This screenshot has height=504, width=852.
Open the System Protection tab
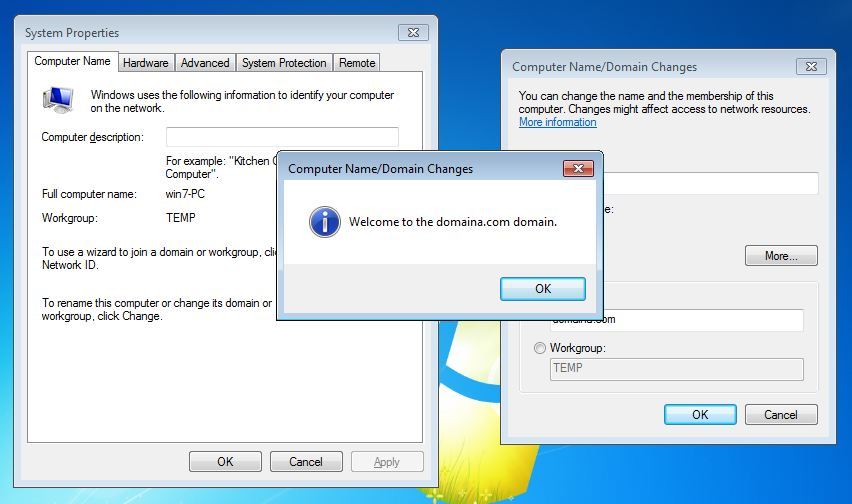point(284,62)
